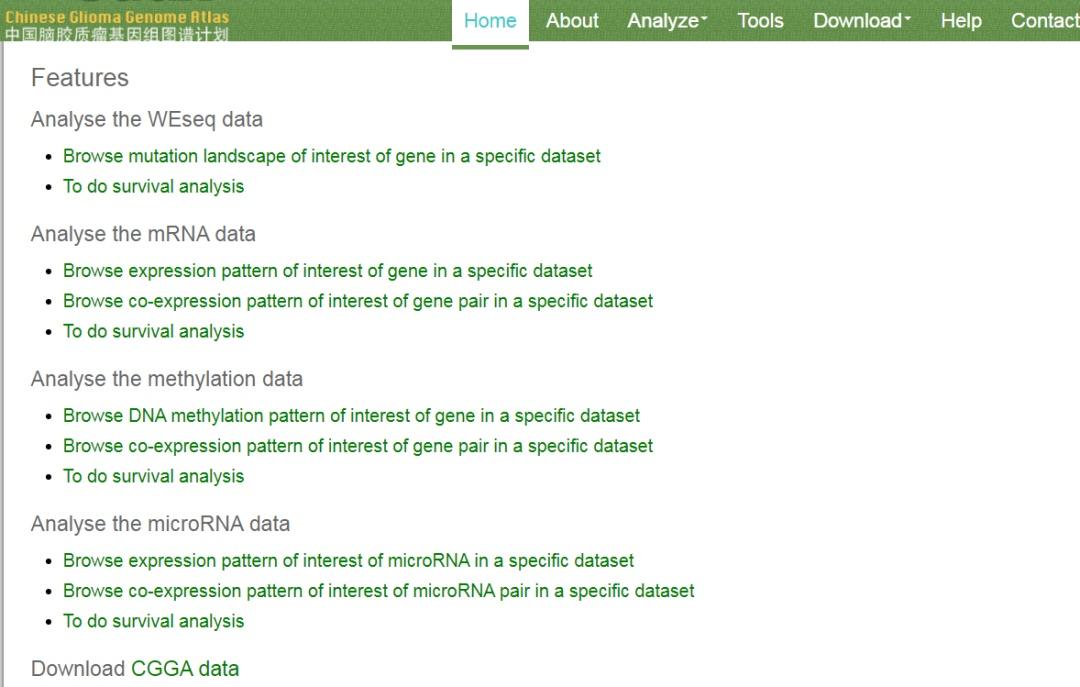Click survival analysis under methylation data
This screenshot has height=687, width=1080.
point(154,476)
